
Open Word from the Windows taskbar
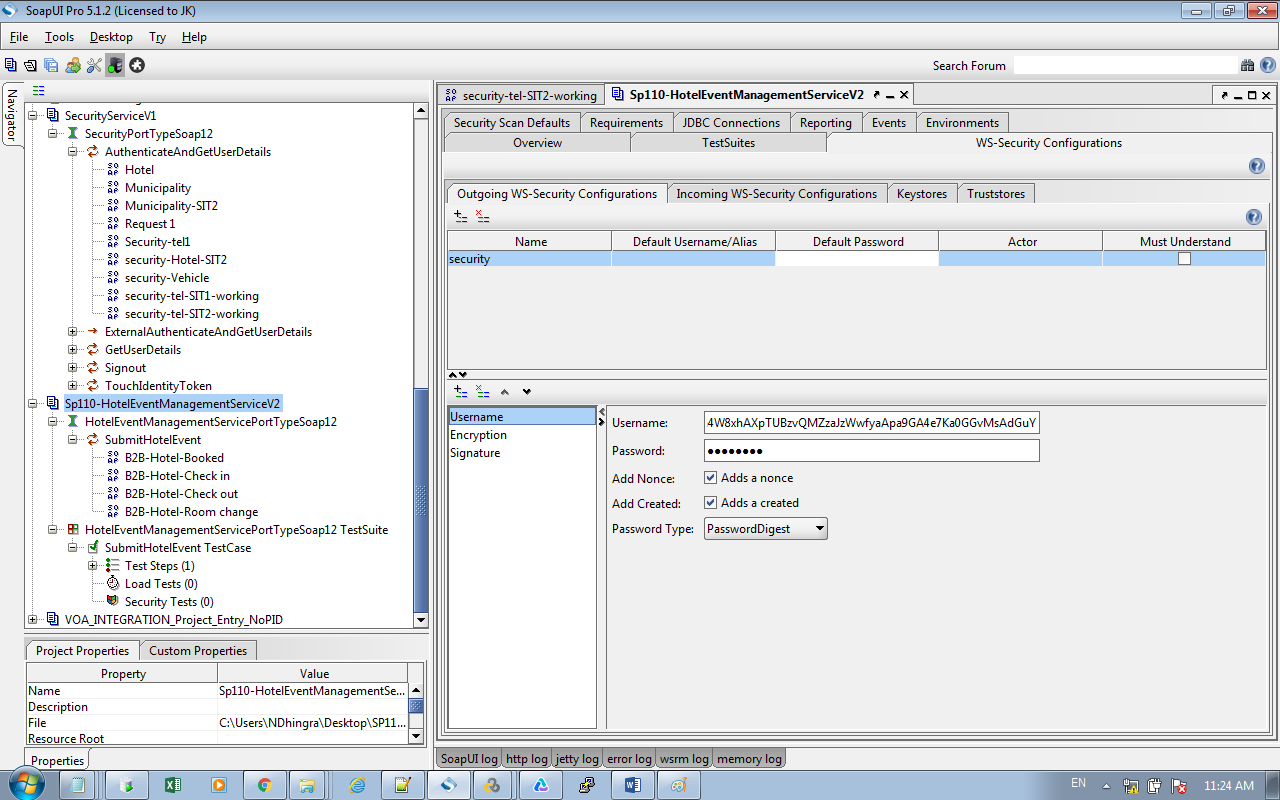click(x=632, y=785)
